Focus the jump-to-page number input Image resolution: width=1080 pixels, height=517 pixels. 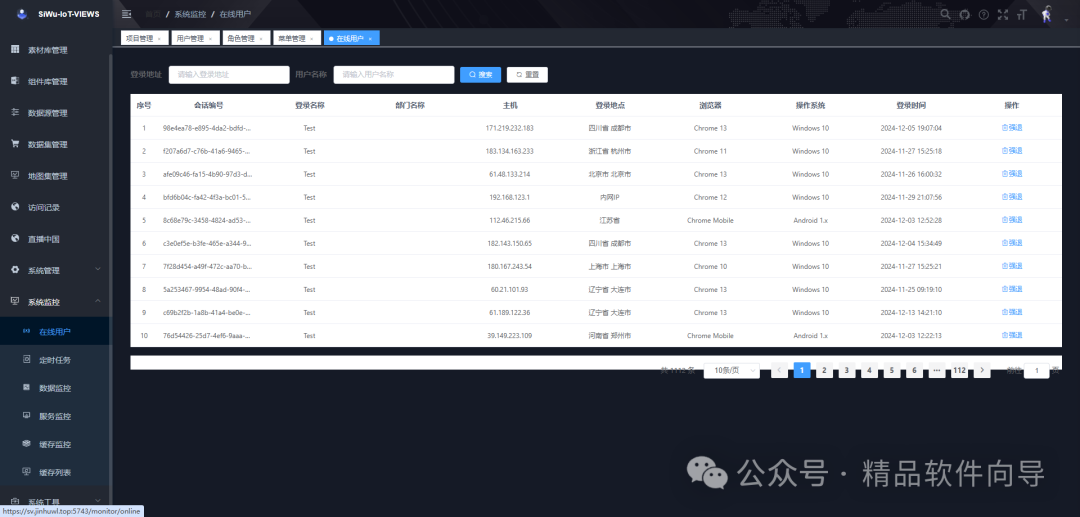click(x=1037, y=370)
